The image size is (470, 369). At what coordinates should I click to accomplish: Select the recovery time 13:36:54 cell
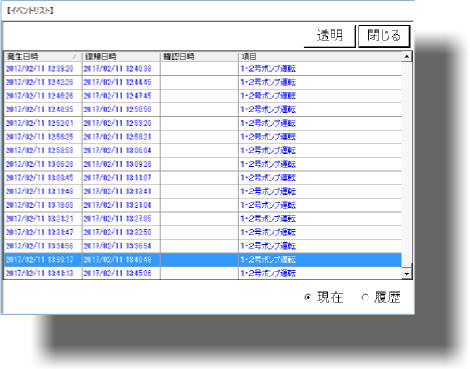point(121,246)
